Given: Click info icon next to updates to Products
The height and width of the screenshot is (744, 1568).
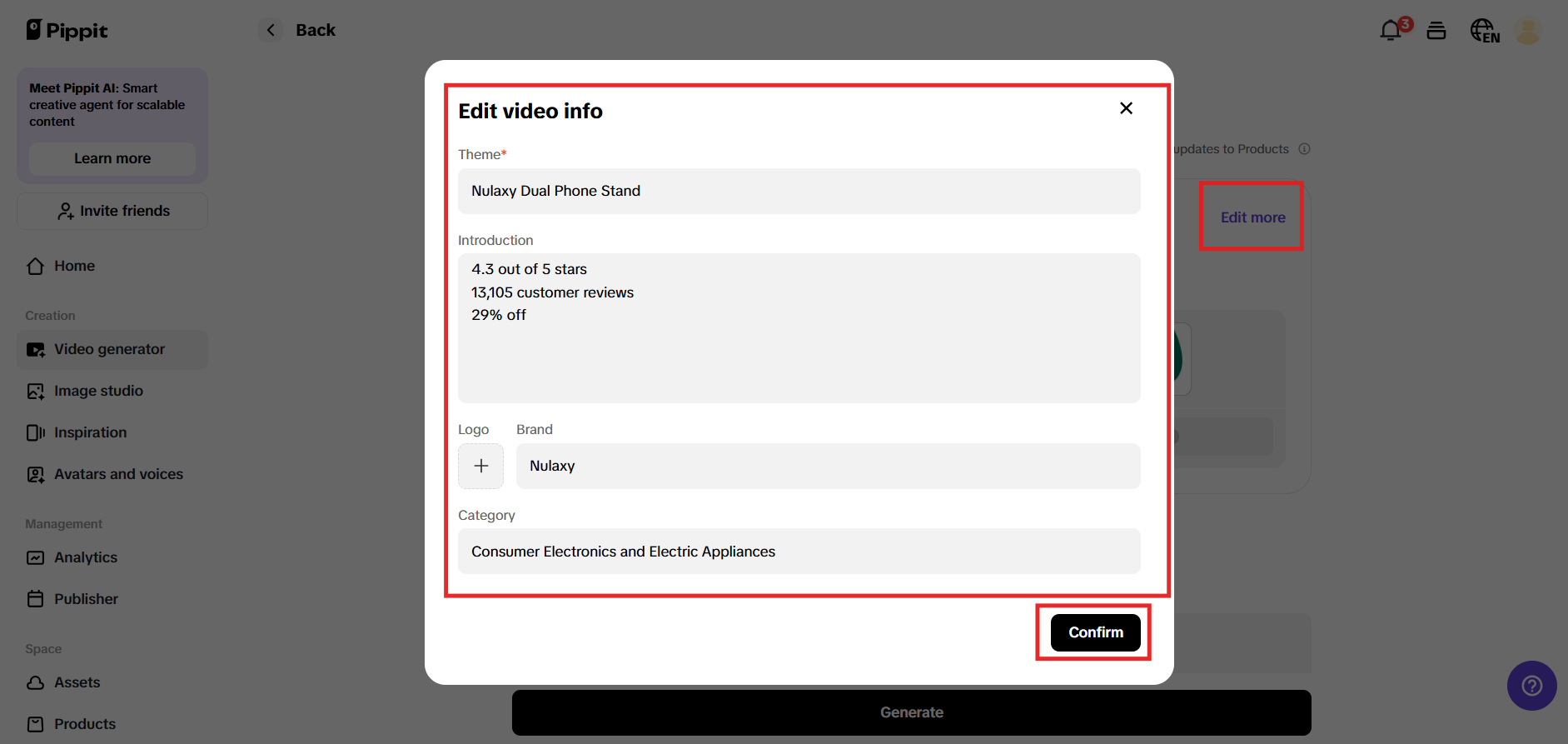Looking at the screenshot, I should (x=1305, y=149).
